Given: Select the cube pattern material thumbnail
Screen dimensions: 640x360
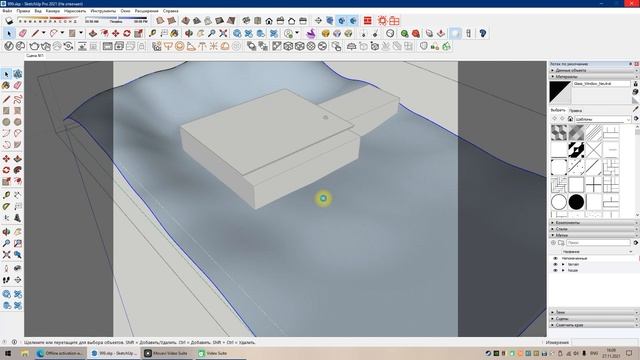Looking at the screenshot, I should pyautogui.click(x=559, y=132).
